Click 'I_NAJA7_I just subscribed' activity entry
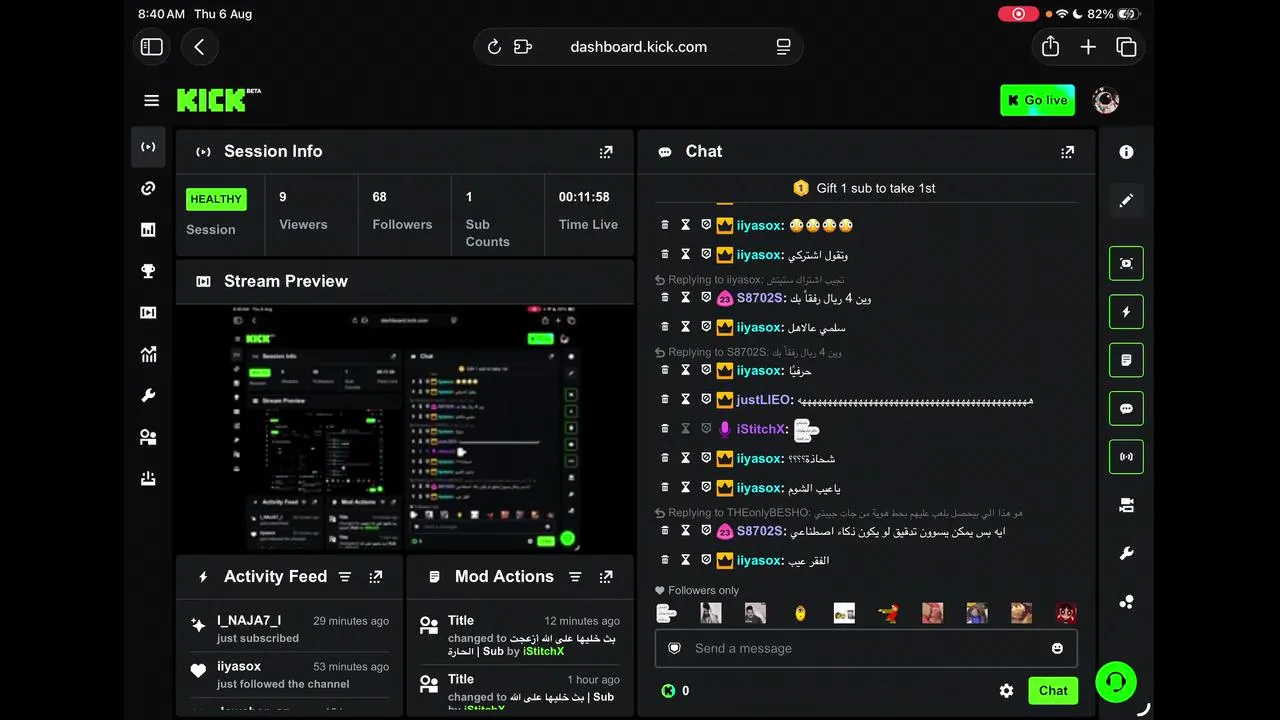The image size is (1280, 720). [x=289, y=629]
